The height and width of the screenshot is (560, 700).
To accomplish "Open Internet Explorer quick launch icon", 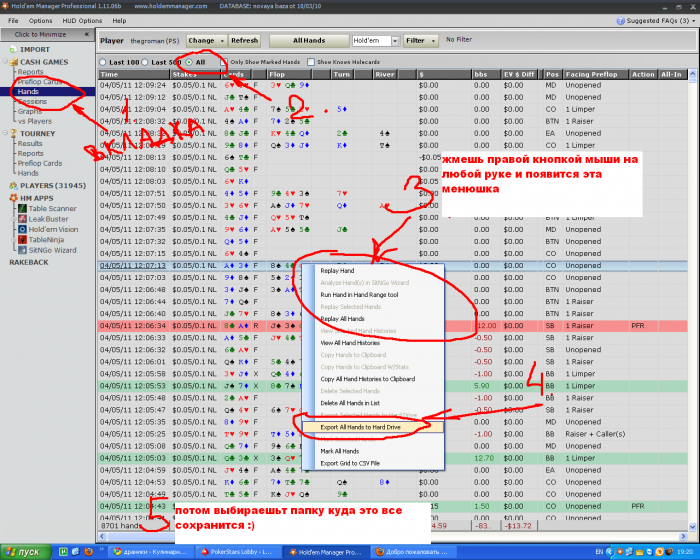I will click(75, 552).
